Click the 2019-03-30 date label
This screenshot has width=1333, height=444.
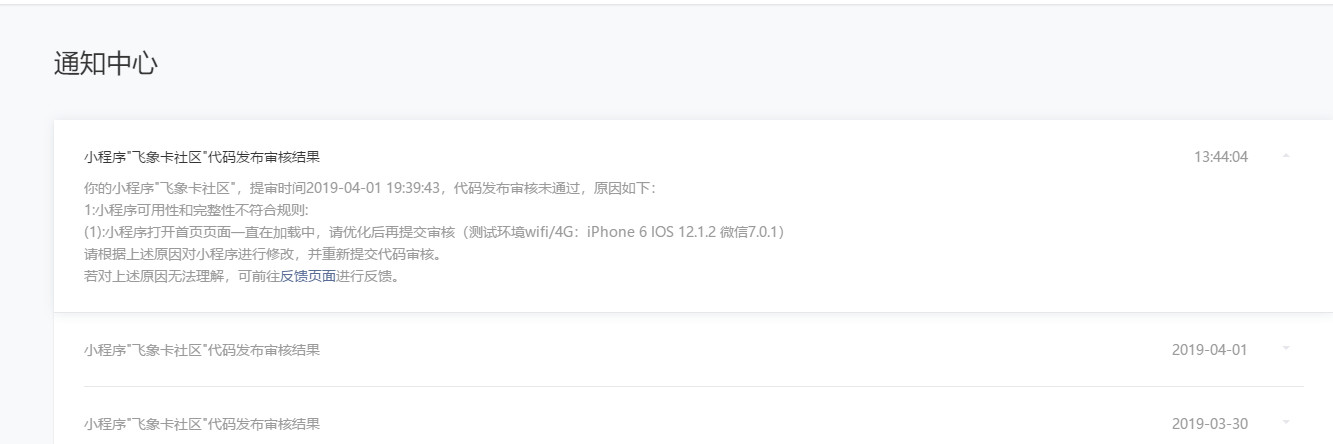click(x=1209, y=424)
